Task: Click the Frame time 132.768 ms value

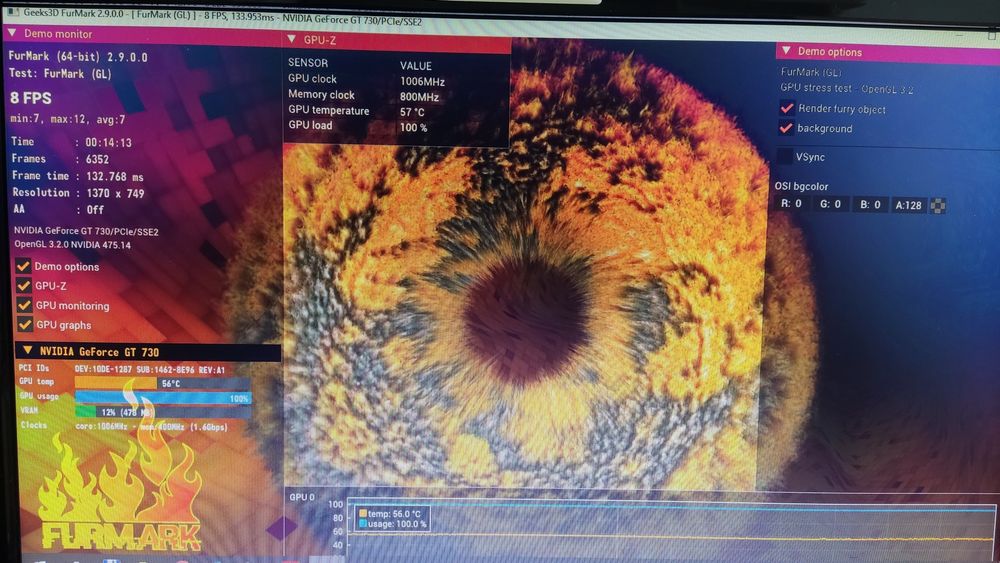Action: (x=115, y=177)
